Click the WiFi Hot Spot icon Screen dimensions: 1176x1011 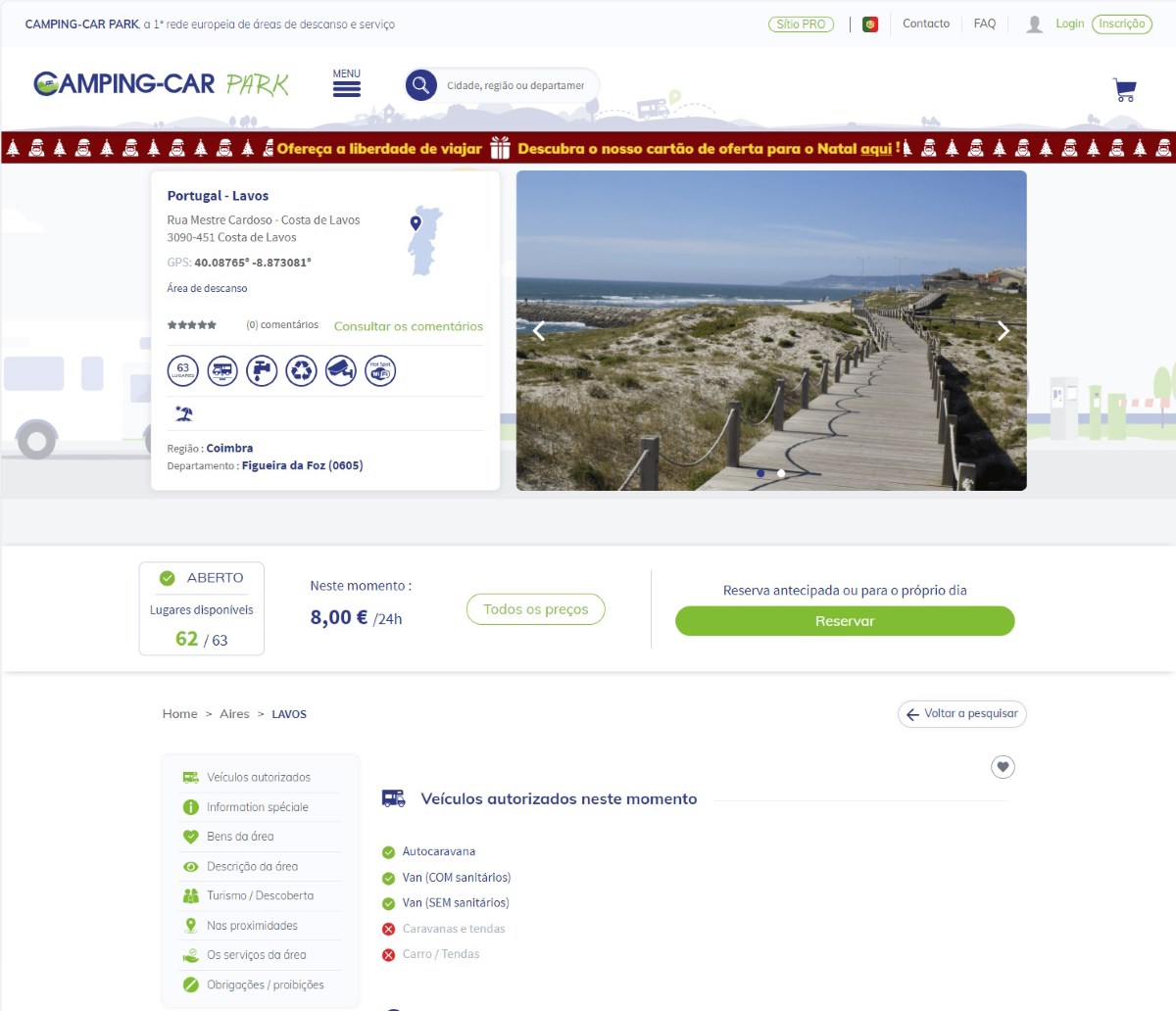coord(380,370)
